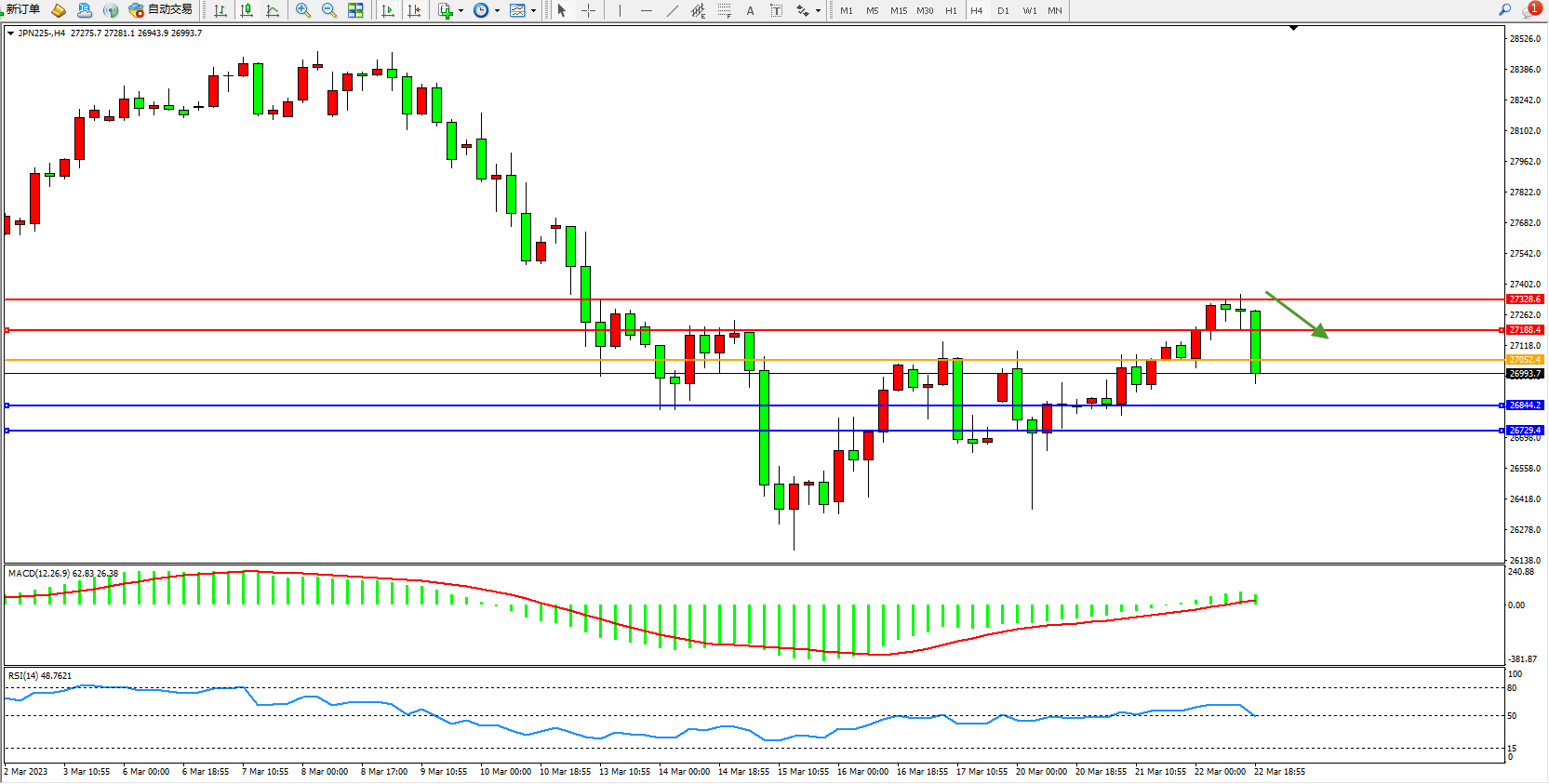Screen dimensions: 1549x784
Task: Switch to the M15 timeframe
Action: [x=898, y=11]
